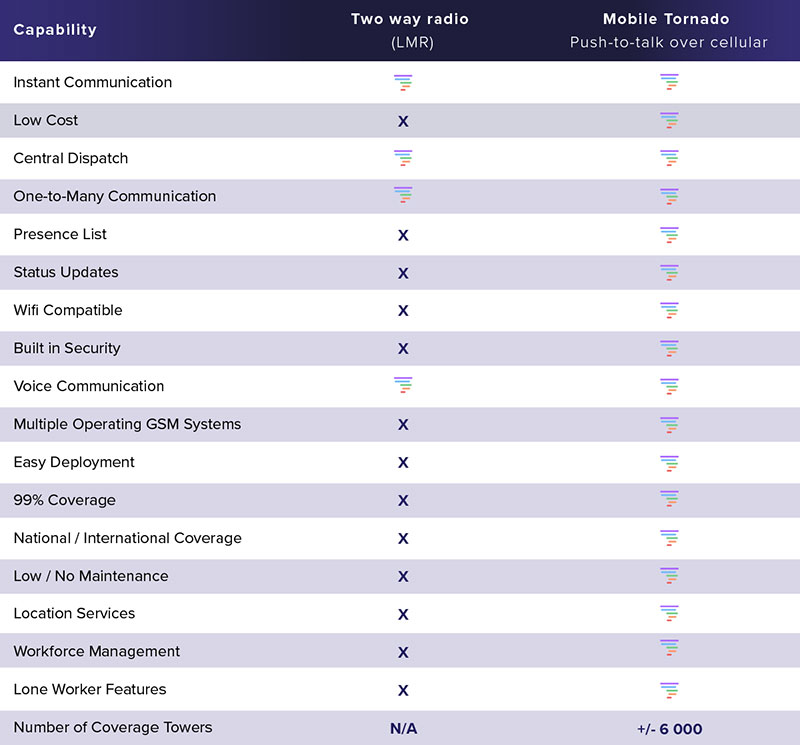Select the Two way radio (LMR) header

coord(410,31)
